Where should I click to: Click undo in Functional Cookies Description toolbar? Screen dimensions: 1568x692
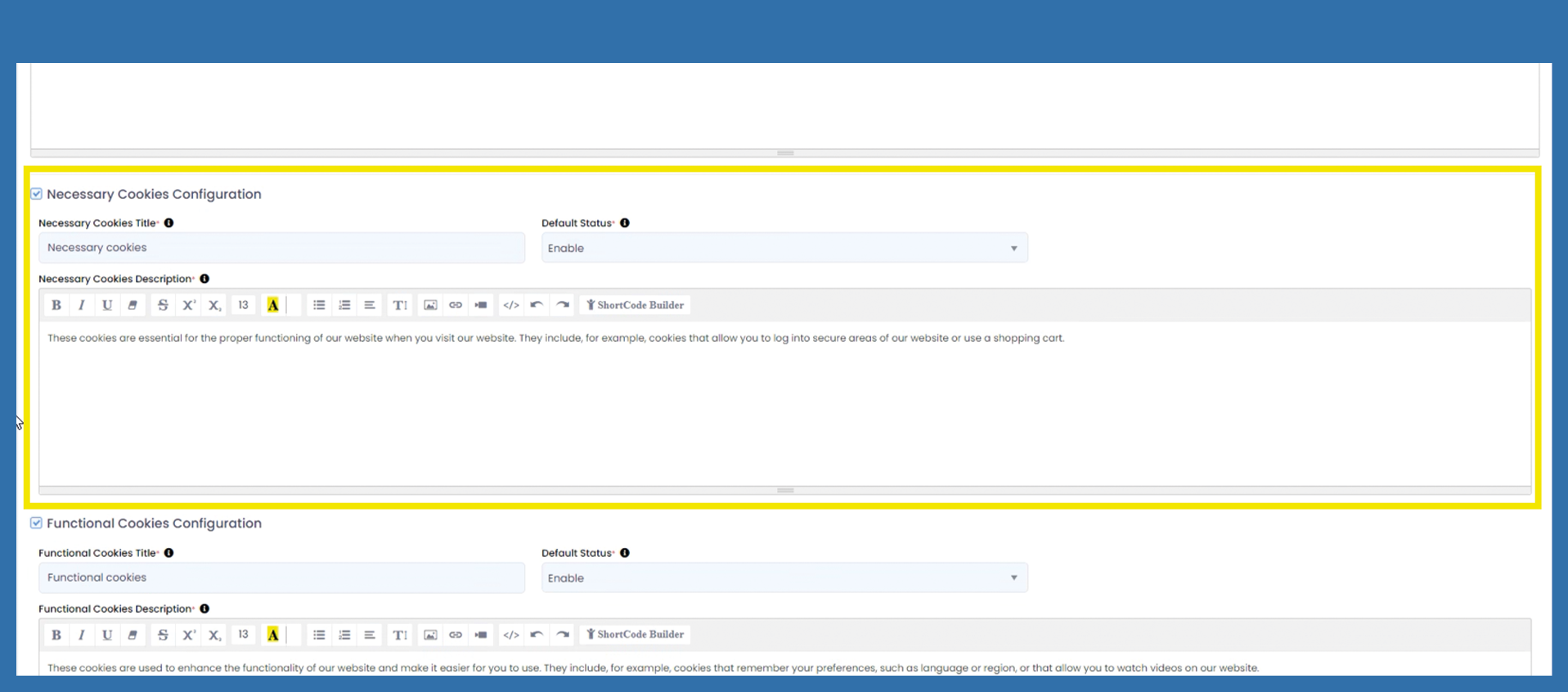click(x=537, y=635)
